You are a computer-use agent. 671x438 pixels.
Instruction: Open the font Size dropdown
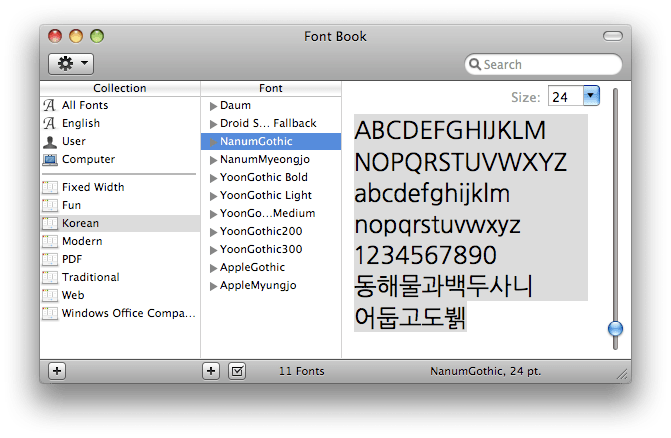click(589, 96)
